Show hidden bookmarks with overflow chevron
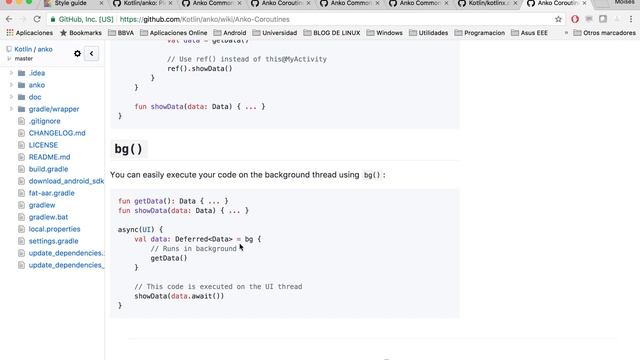 coord(566,33)
